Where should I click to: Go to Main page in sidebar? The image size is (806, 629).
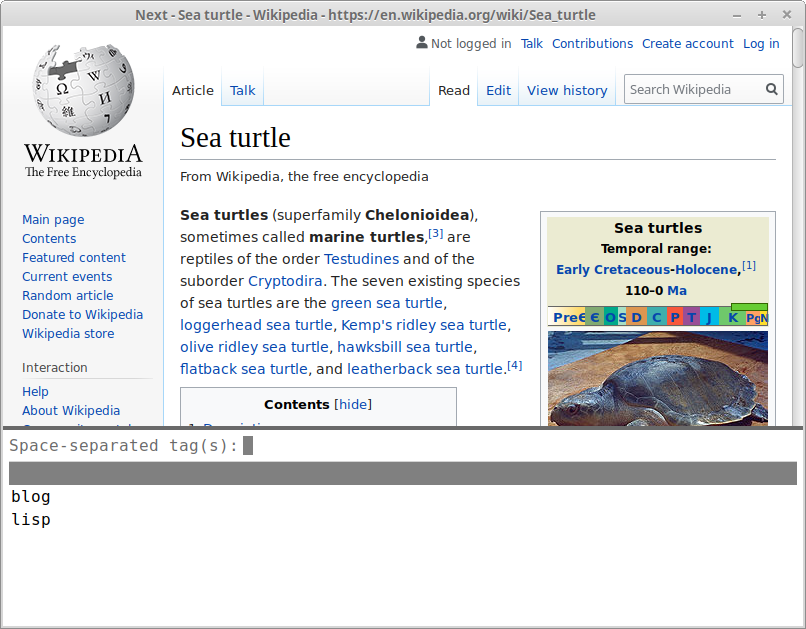(53, 219)
